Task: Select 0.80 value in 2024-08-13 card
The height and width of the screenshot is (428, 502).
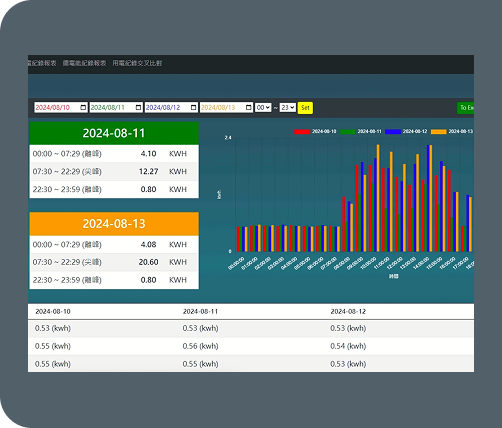Action: pos(148,280)
